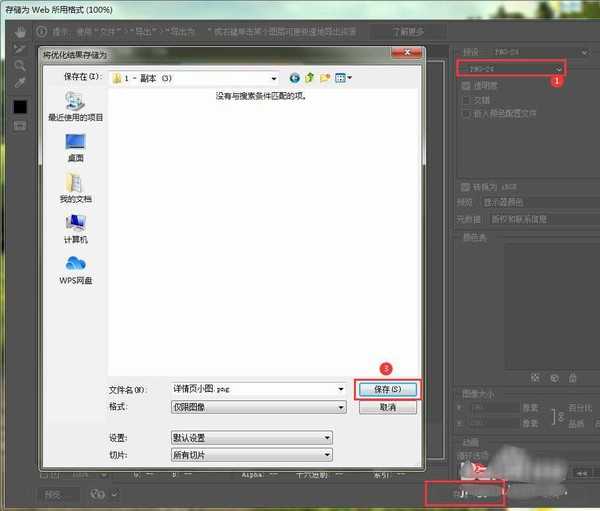This screenshot has width=600, height=511.
Task: Enable the 交错 interlaced checkbox
Action: click(x=466, y=100)
